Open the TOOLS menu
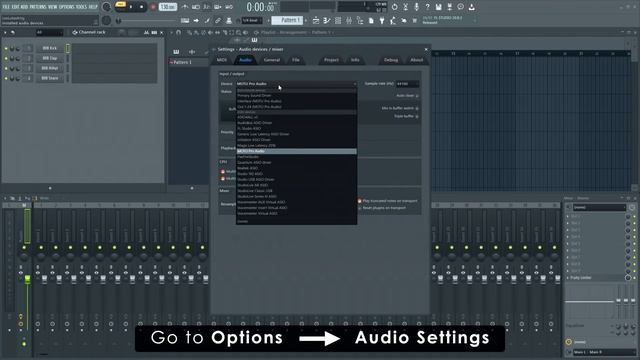Viewport: 640px width, 360px height. pos(82,7)
